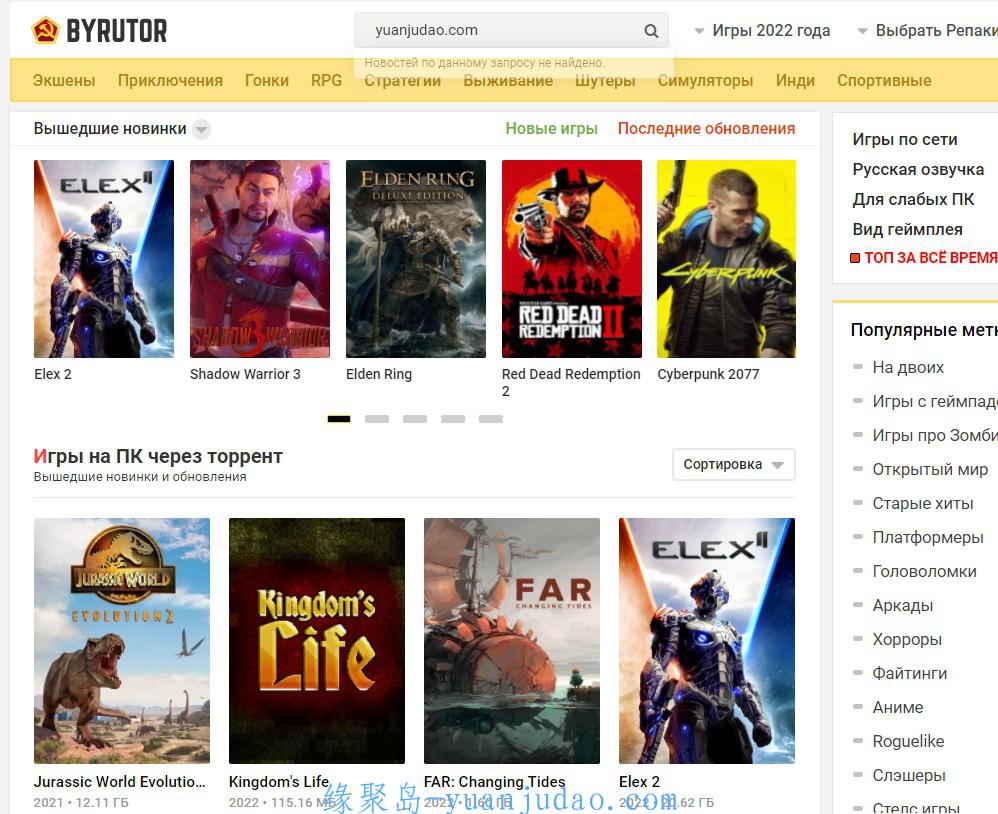The image size is (998, 814).
Task: Focus the search field containing yuanjudao.com
Action: pos(510,31)
